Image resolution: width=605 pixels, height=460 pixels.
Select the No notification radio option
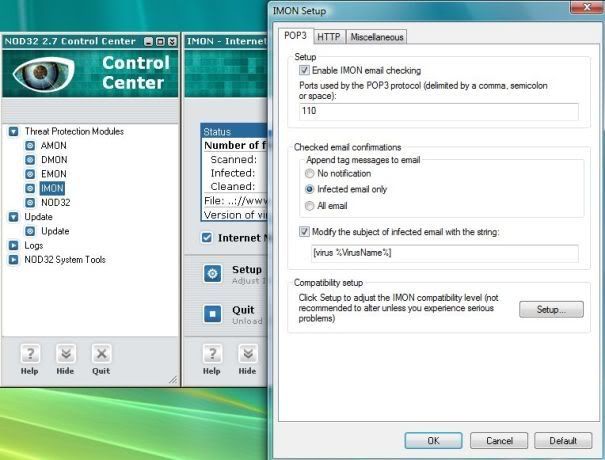pos(310,173)
